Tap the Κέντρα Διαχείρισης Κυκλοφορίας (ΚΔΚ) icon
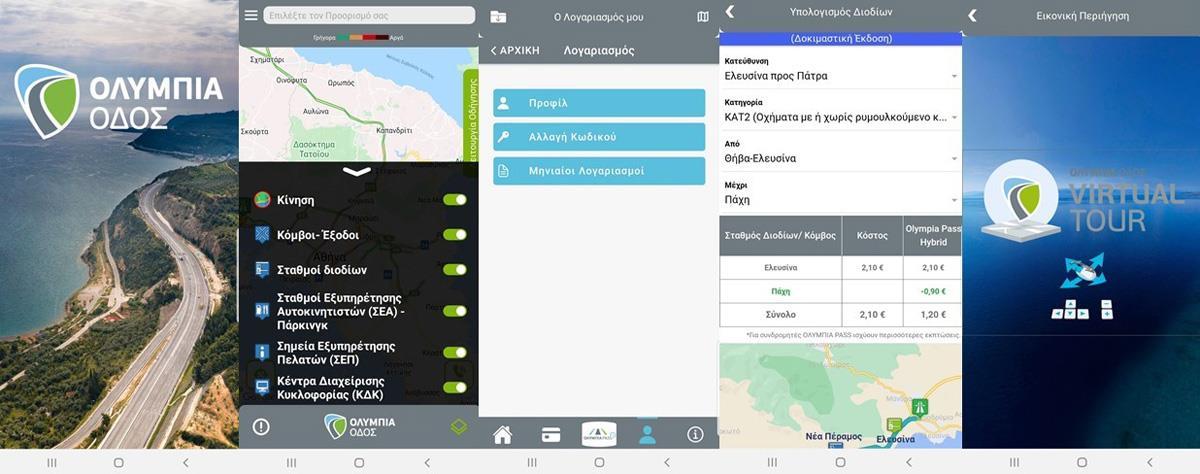The width and height of the screenshot is (1200, 474). (262, 387)
